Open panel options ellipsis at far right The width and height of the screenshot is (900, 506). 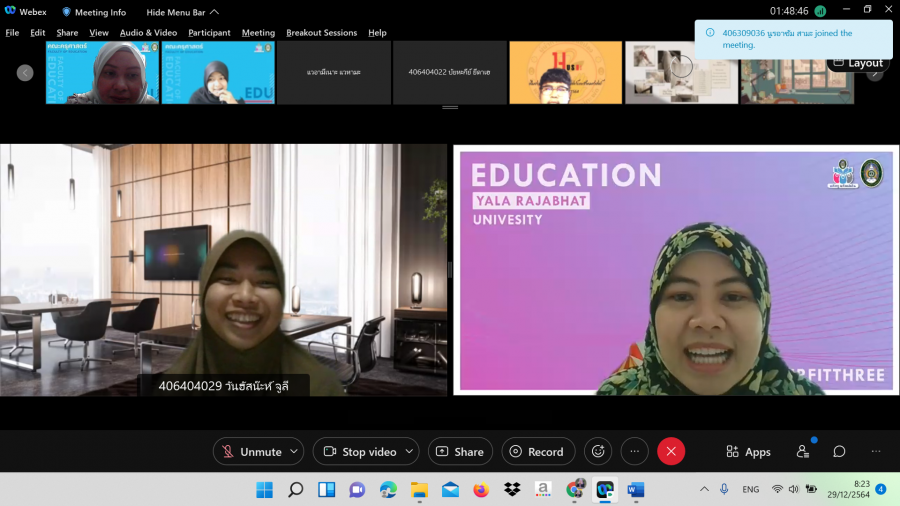click(x=876, y=452)
